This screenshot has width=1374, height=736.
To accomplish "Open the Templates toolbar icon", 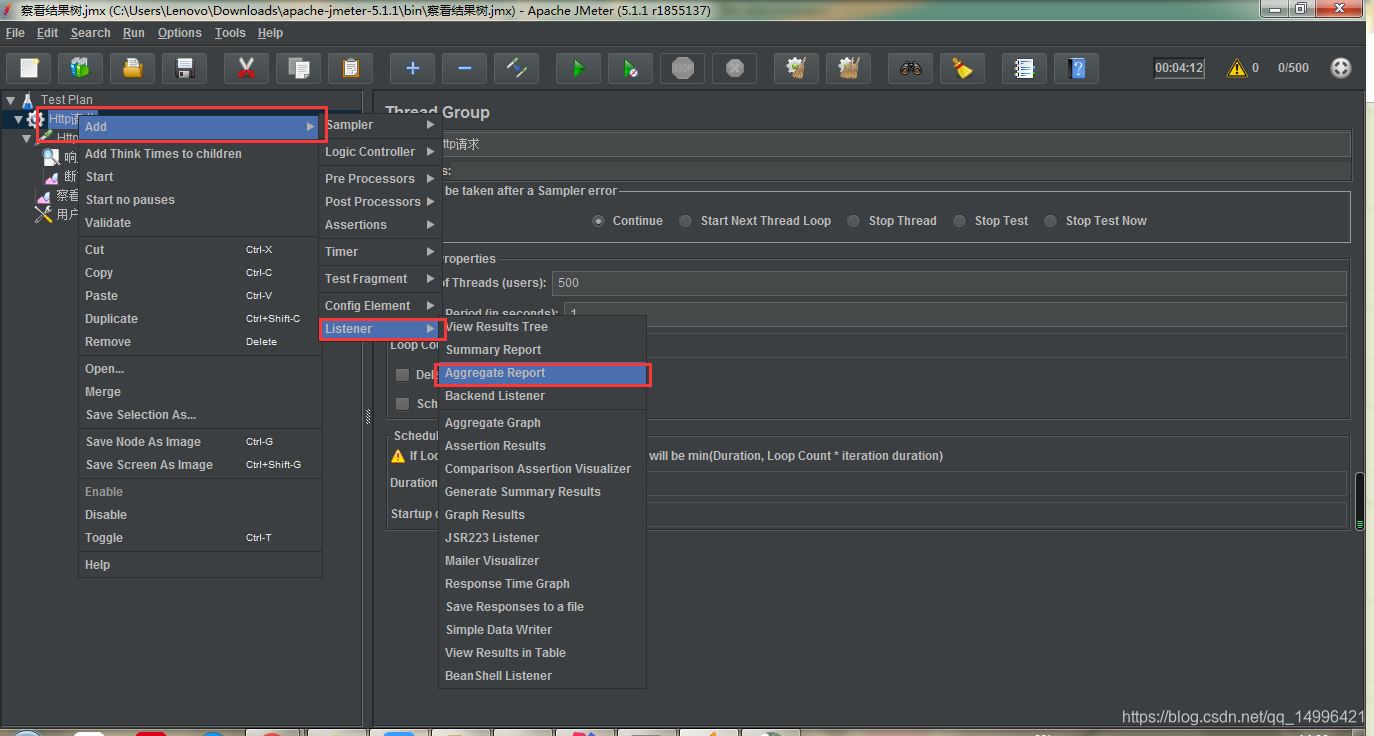I will click(81, 68).
